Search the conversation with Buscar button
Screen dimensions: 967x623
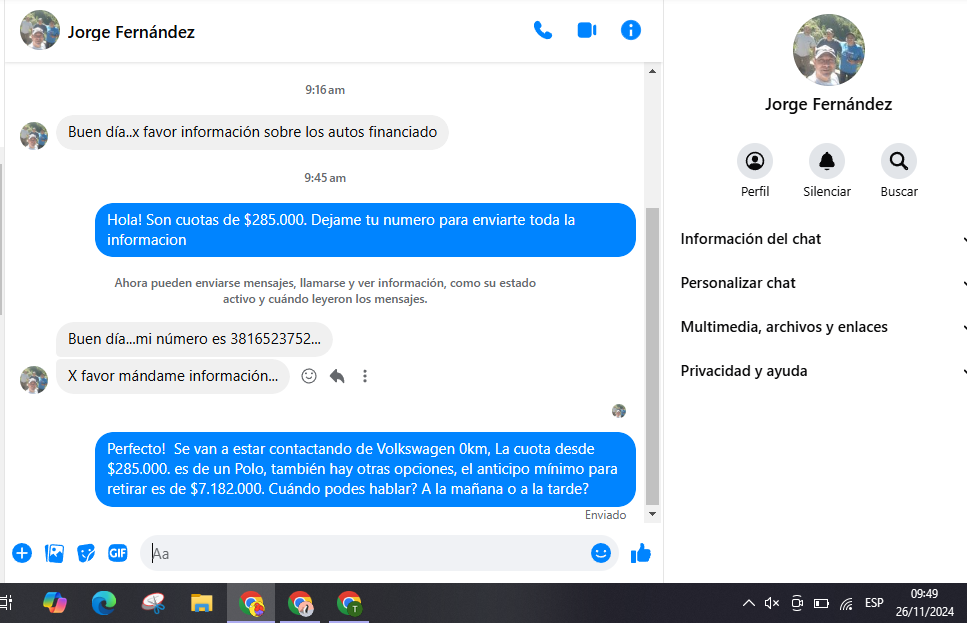pos(899,161)
